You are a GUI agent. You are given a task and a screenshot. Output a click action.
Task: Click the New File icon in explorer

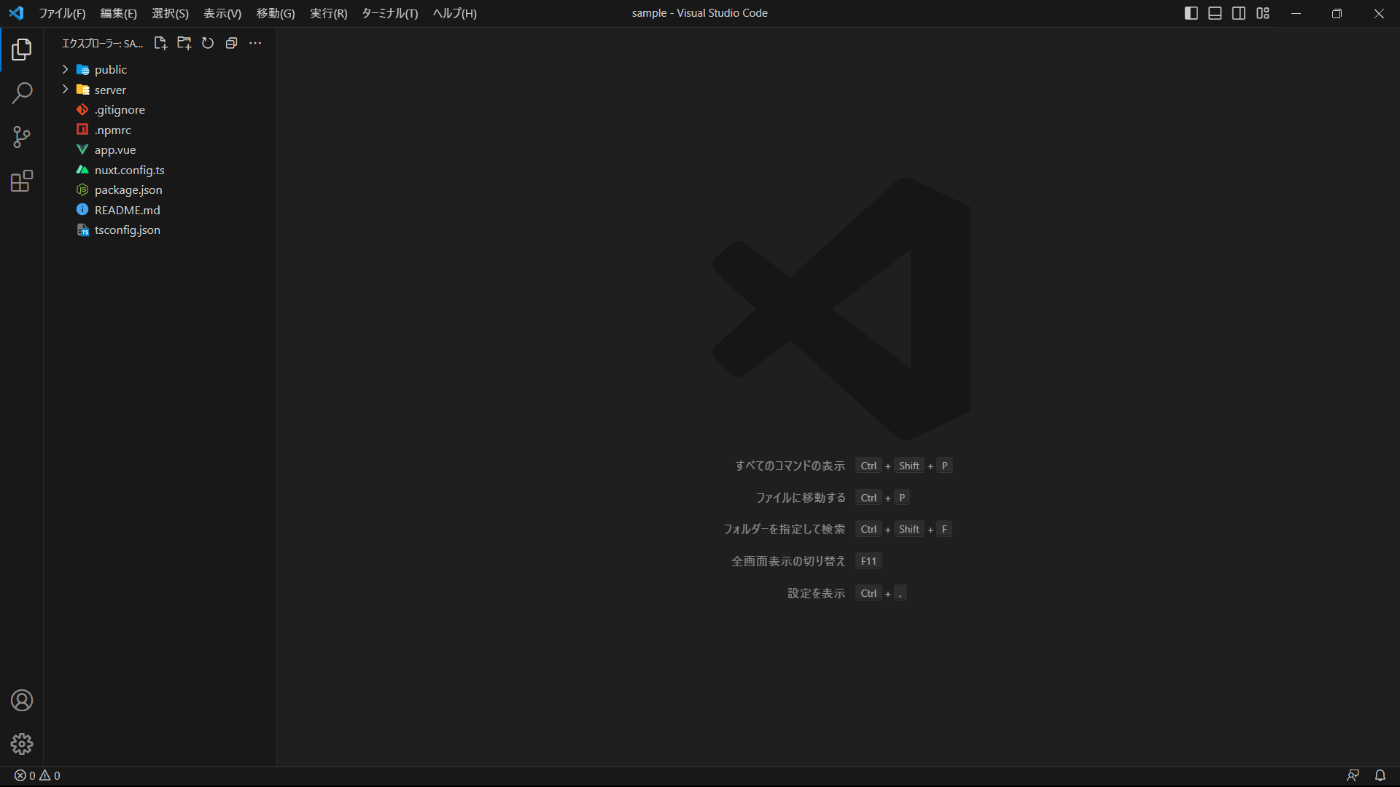coord(160,43)
